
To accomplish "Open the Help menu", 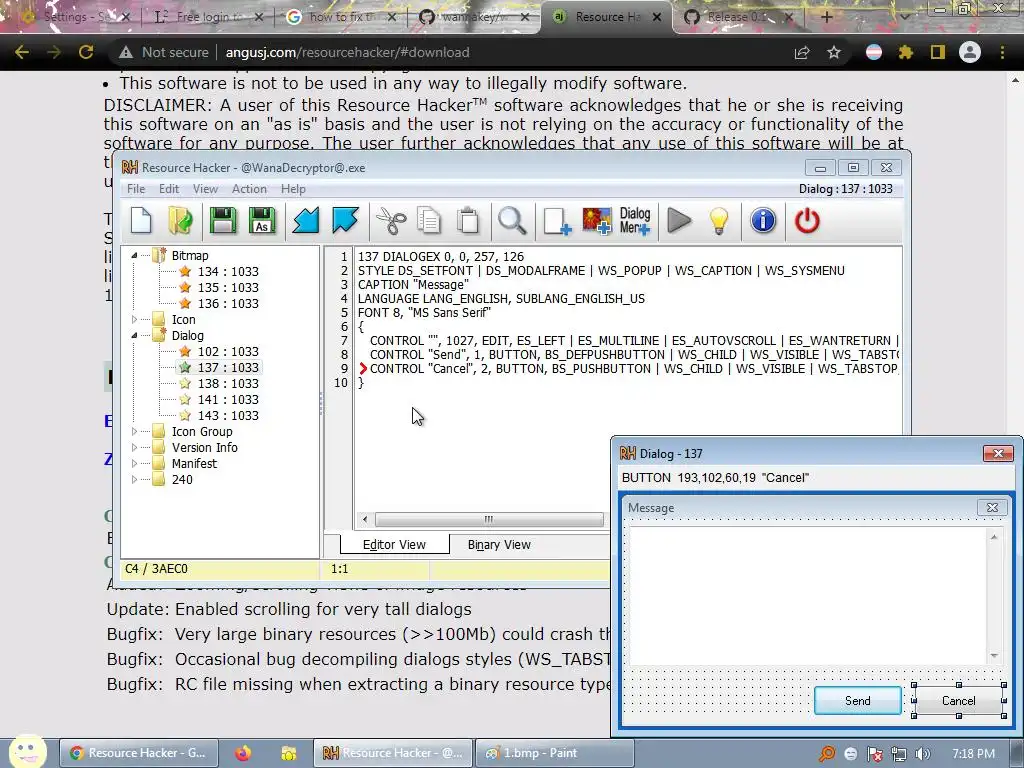I will click(293, 189).
